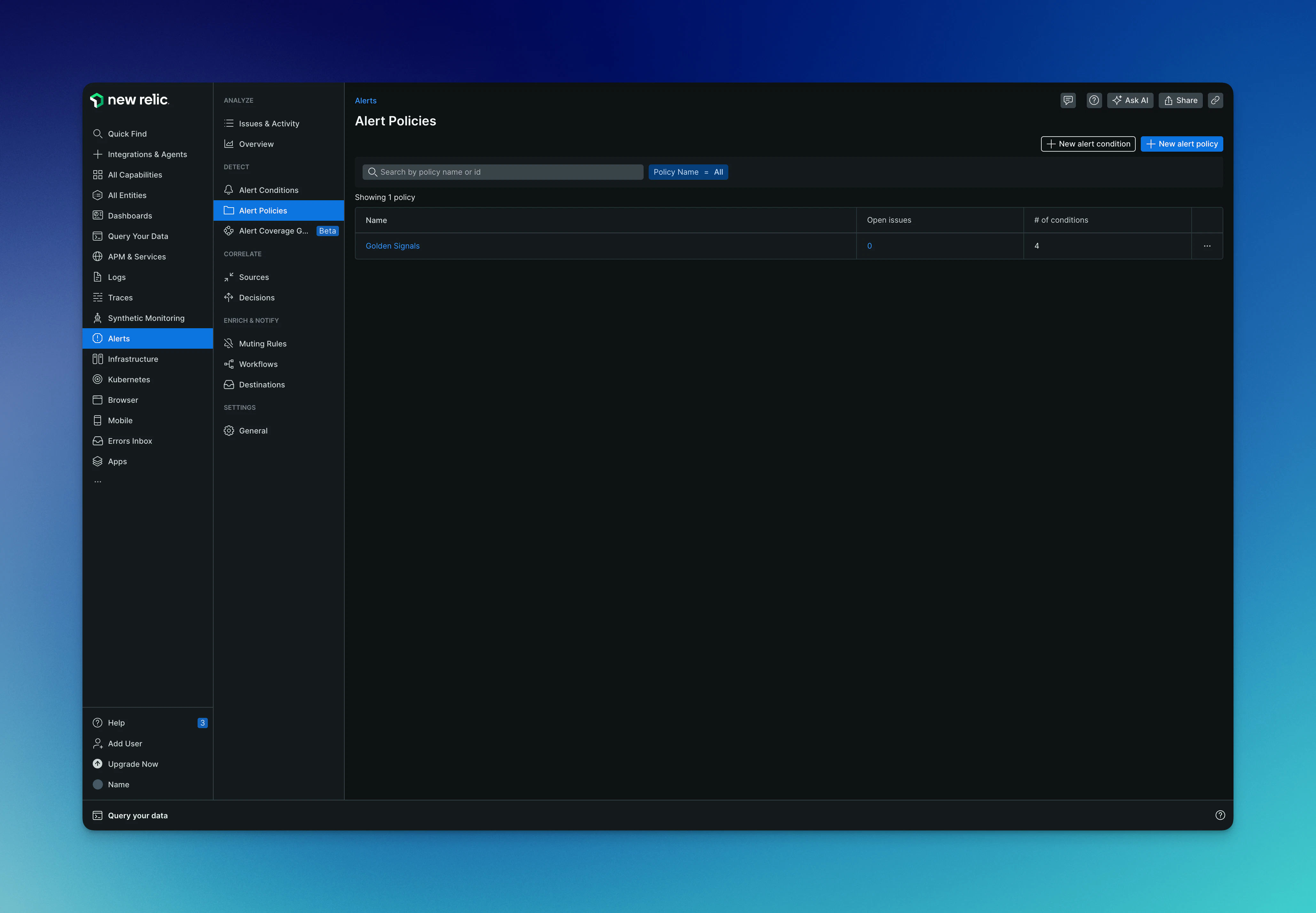Expand more items ellipsis in left sidebar
The height and width of the screenshot is (913, 1316).
pos(98,482)
